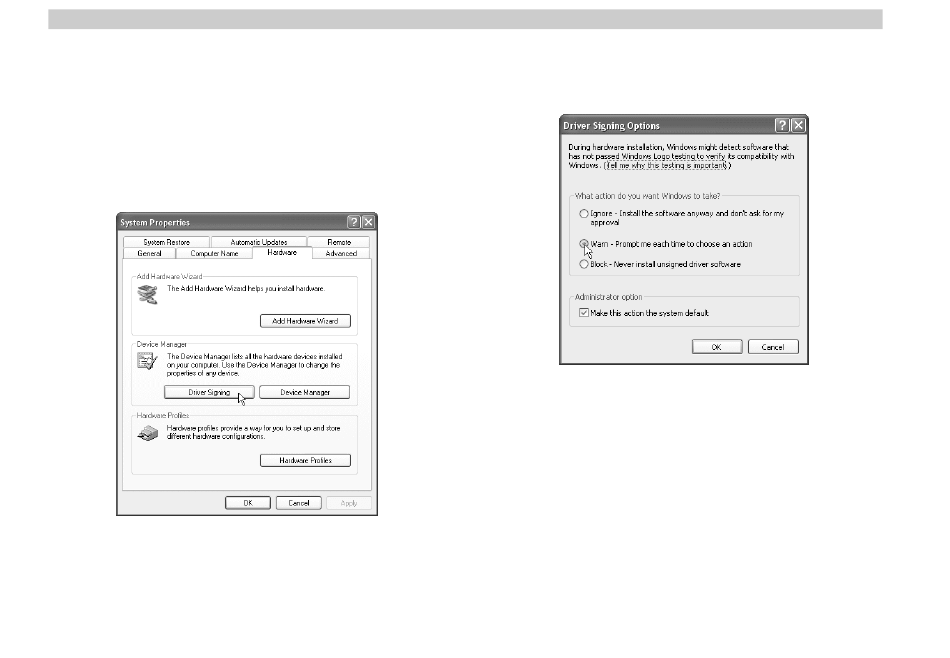Click the Add Hardware Wizard icon
The width and height of the screenshot is (950, 658).
pyautogui.click(x=147, y=294)
